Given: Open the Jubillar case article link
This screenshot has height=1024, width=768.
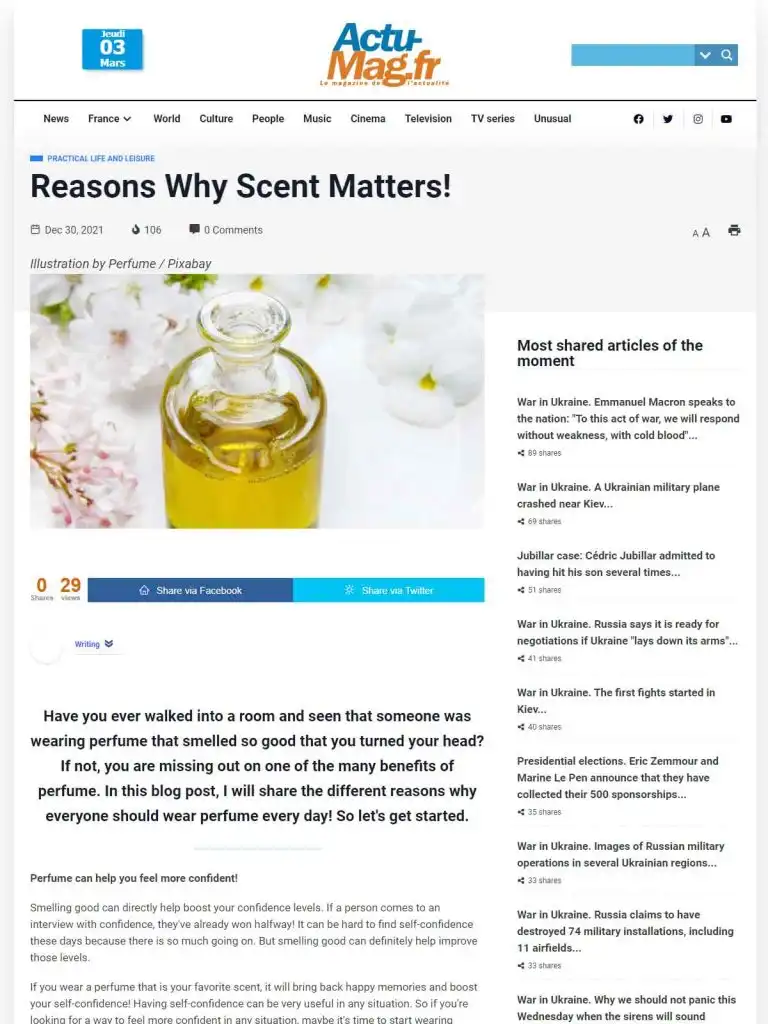Looking at the screenshot, I should coord(616,564).
